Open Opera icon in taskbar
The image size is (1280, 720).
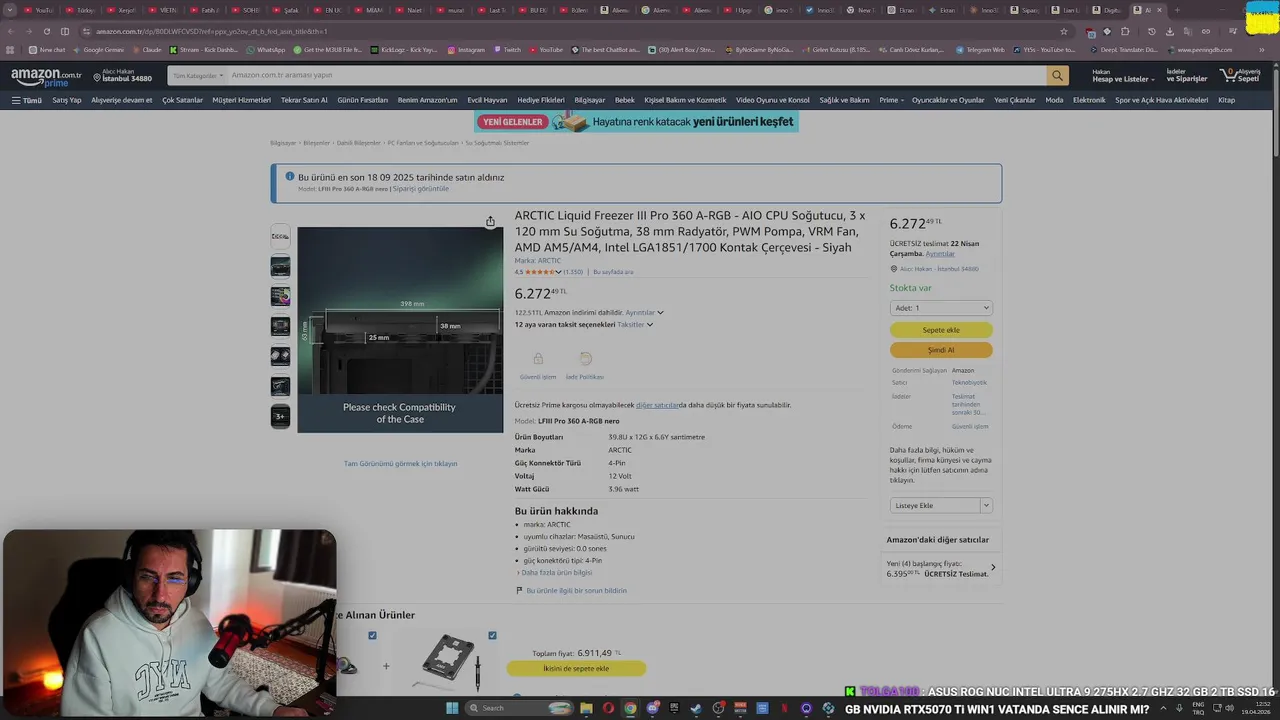coord(608,708)
